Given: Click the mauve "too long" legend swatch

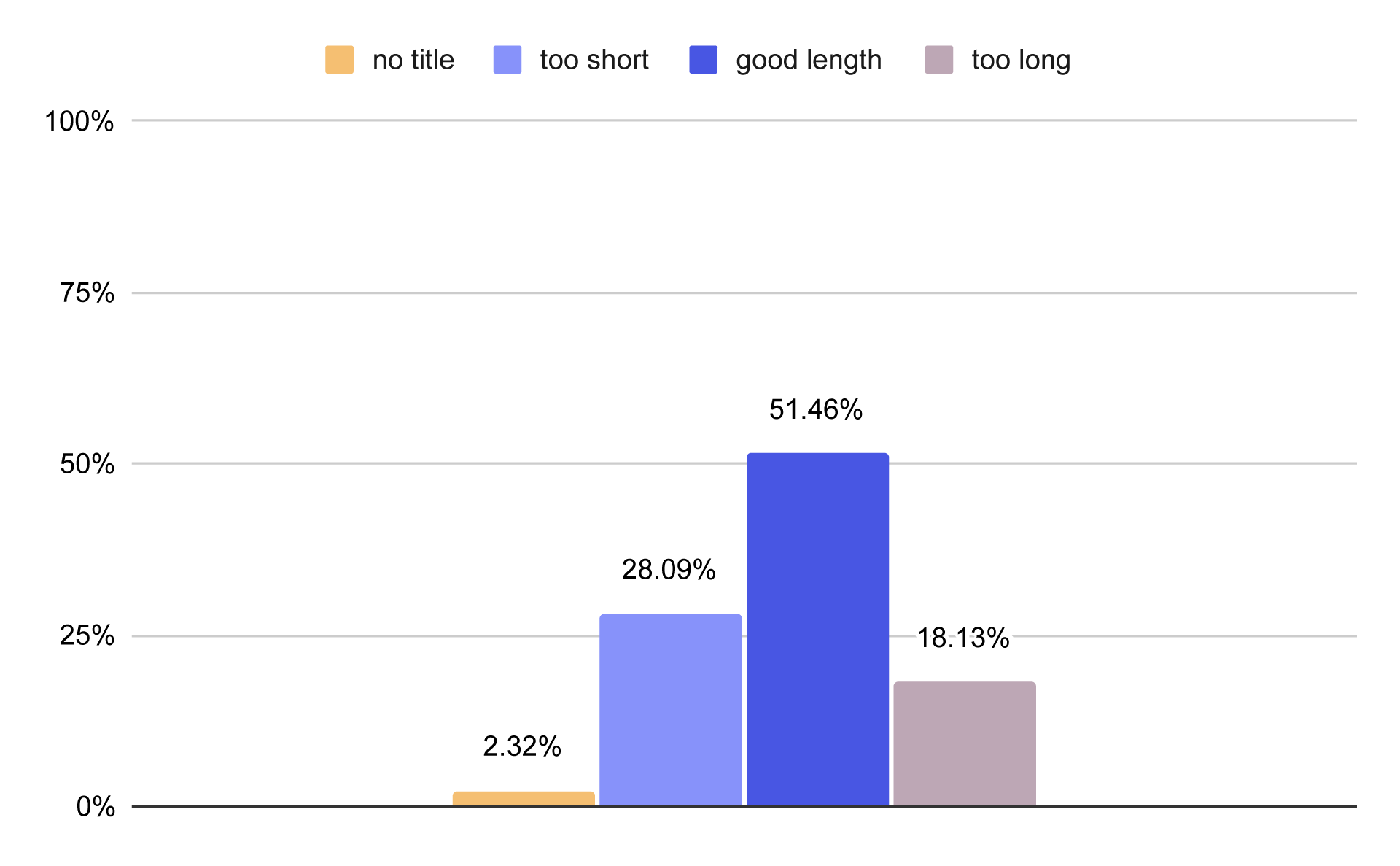Looking at the screenshot, I should (938, 60).
